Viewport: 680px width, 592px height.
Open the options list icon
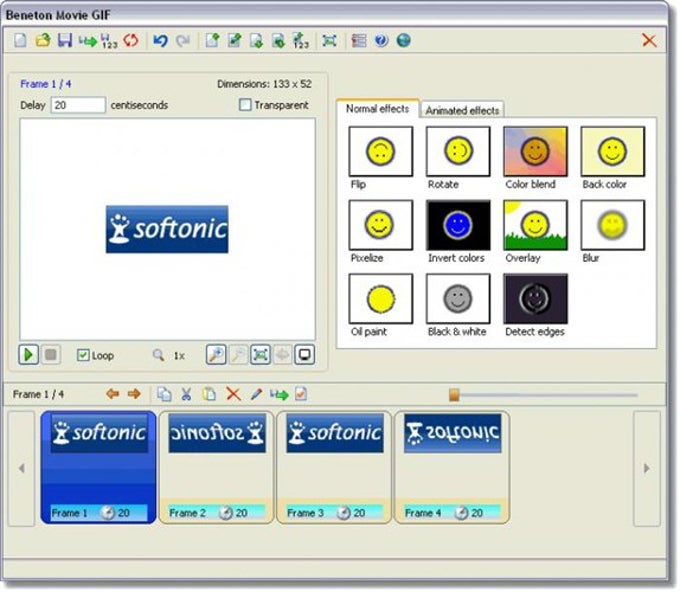[359, 40]
